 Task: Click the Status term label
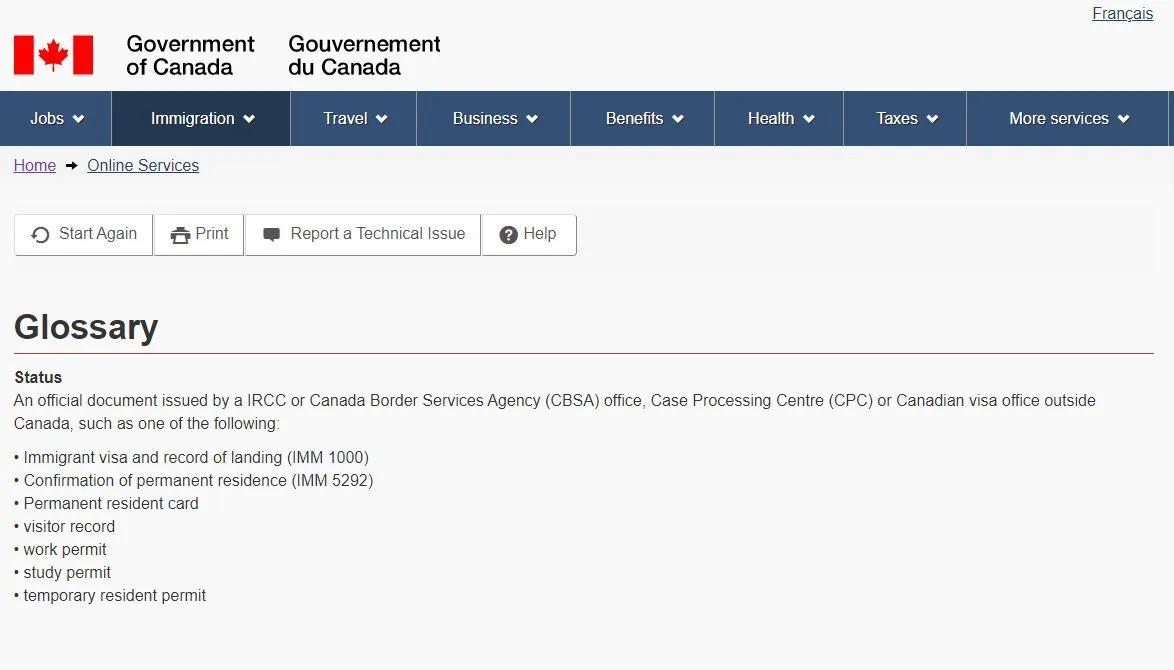[38, 377]
